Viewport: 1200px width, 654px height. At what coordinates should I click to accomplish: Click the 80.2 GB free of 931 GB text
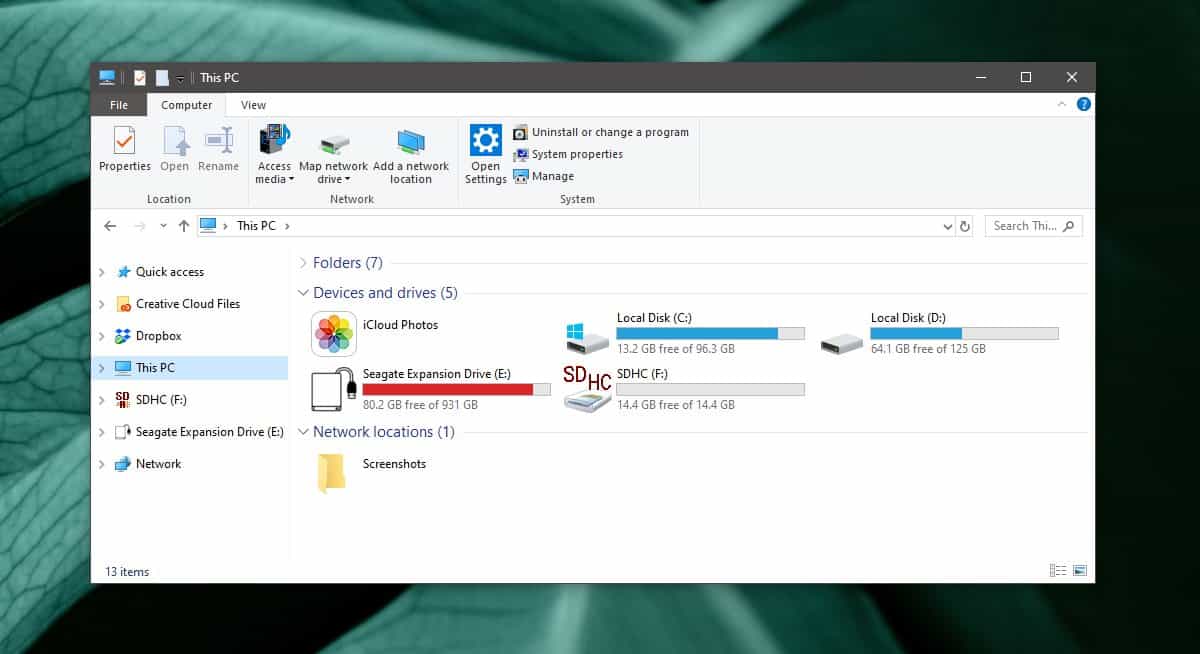[420, 405]
